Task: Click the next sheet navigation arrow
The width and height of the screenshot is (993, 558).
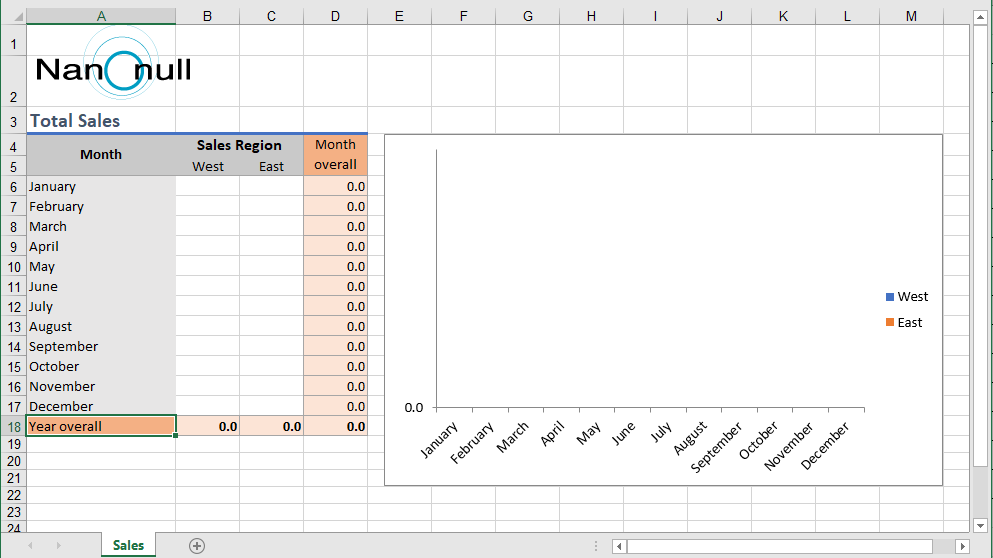Action: (x=58, y=545)
